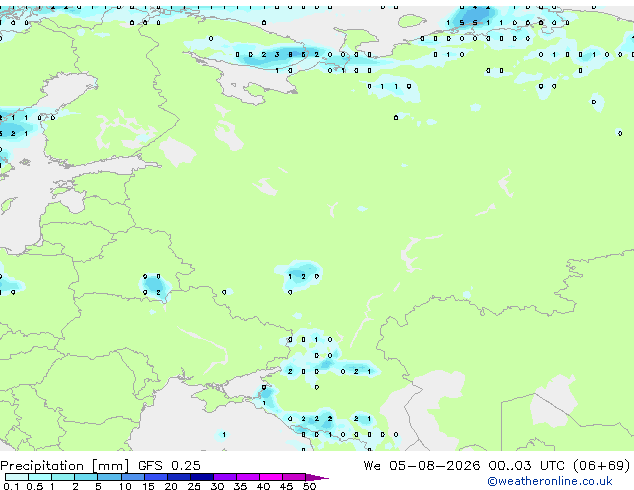Click the "0.1" legend scale label
The image size is (634, 490).
(11, 486)
